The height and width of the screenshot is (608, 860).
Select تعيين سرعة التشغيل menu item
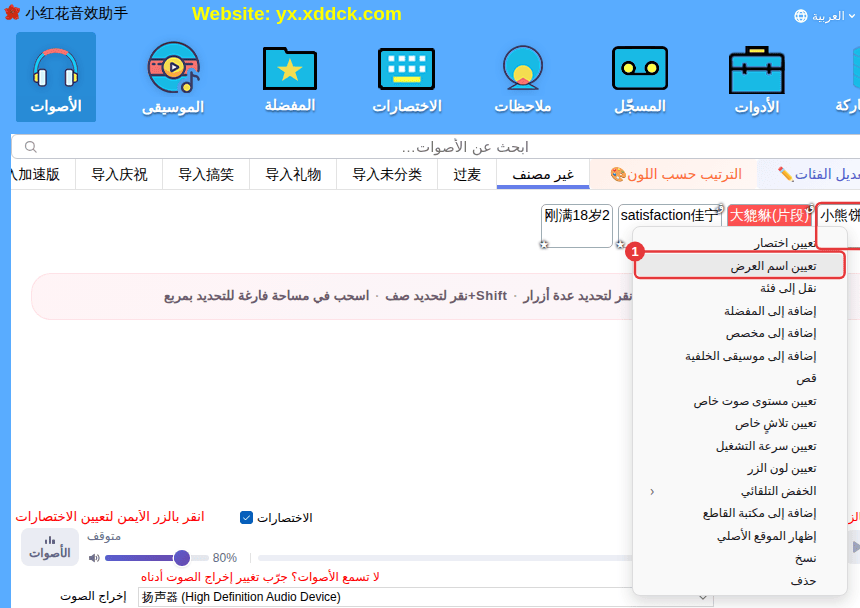pyautogui.click(x=740, y=446)
